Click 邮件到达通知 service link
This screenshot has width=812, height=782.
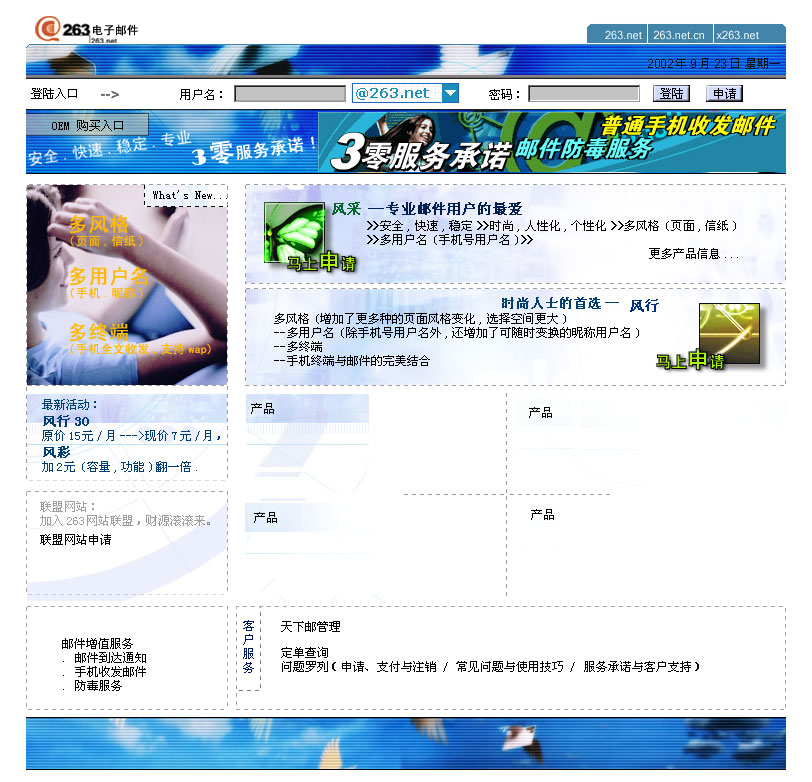click(110, 658)
